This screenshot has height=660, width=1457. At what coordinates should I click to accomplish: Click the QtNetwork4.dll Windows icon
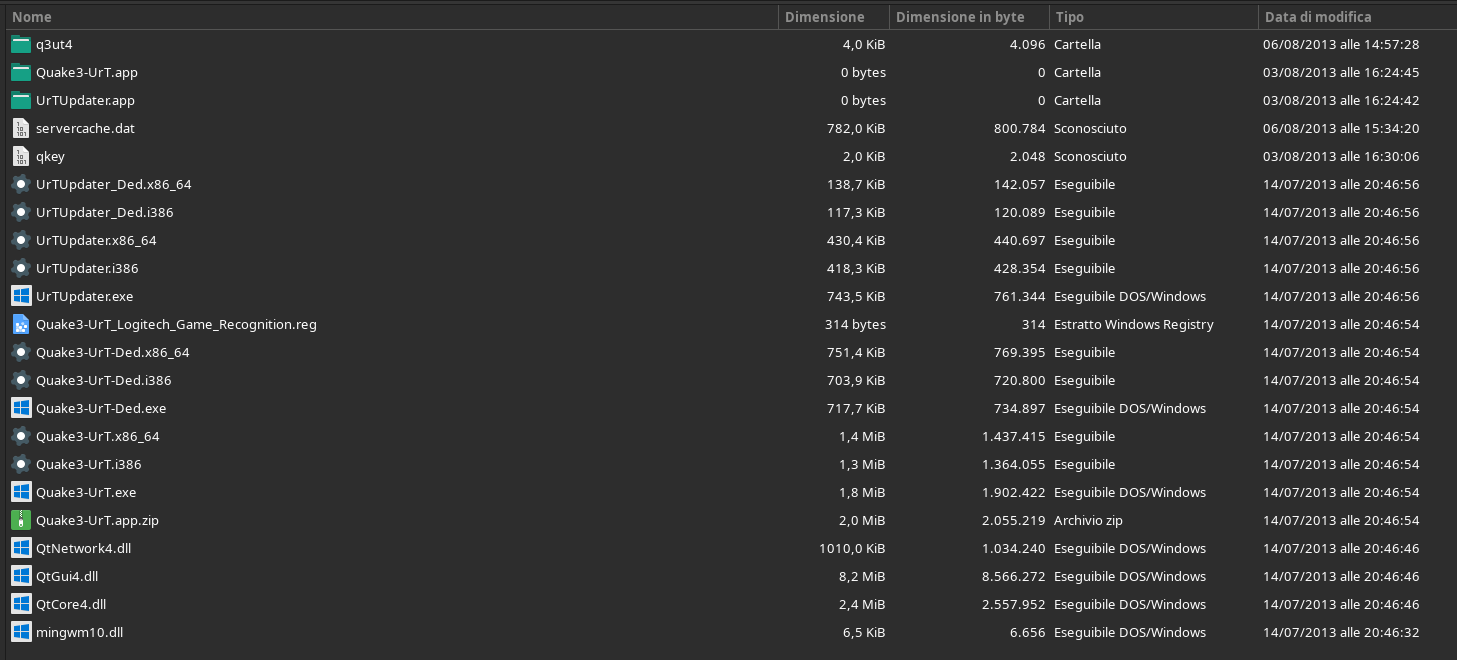[x=21, y=548]
